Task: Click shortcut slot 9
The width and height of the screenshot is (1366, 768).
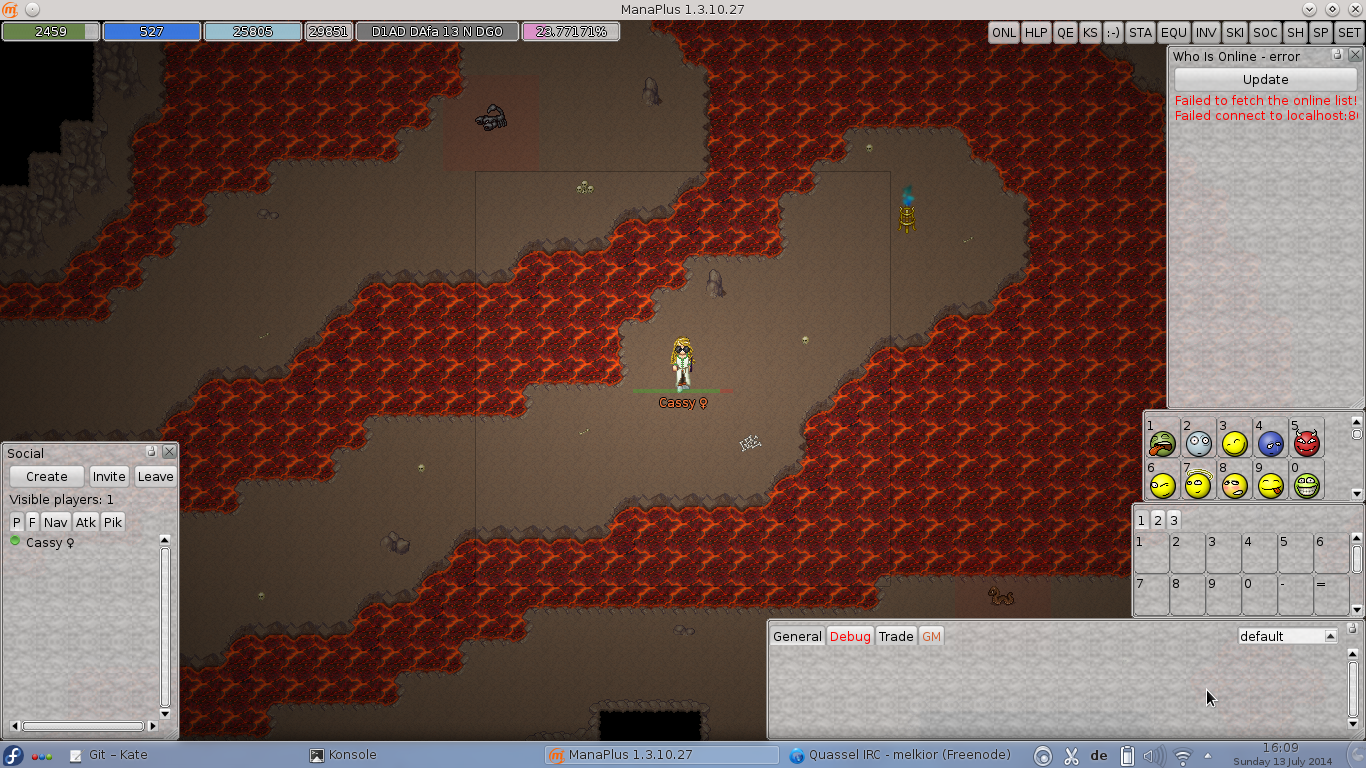Action: [1223, 595]
